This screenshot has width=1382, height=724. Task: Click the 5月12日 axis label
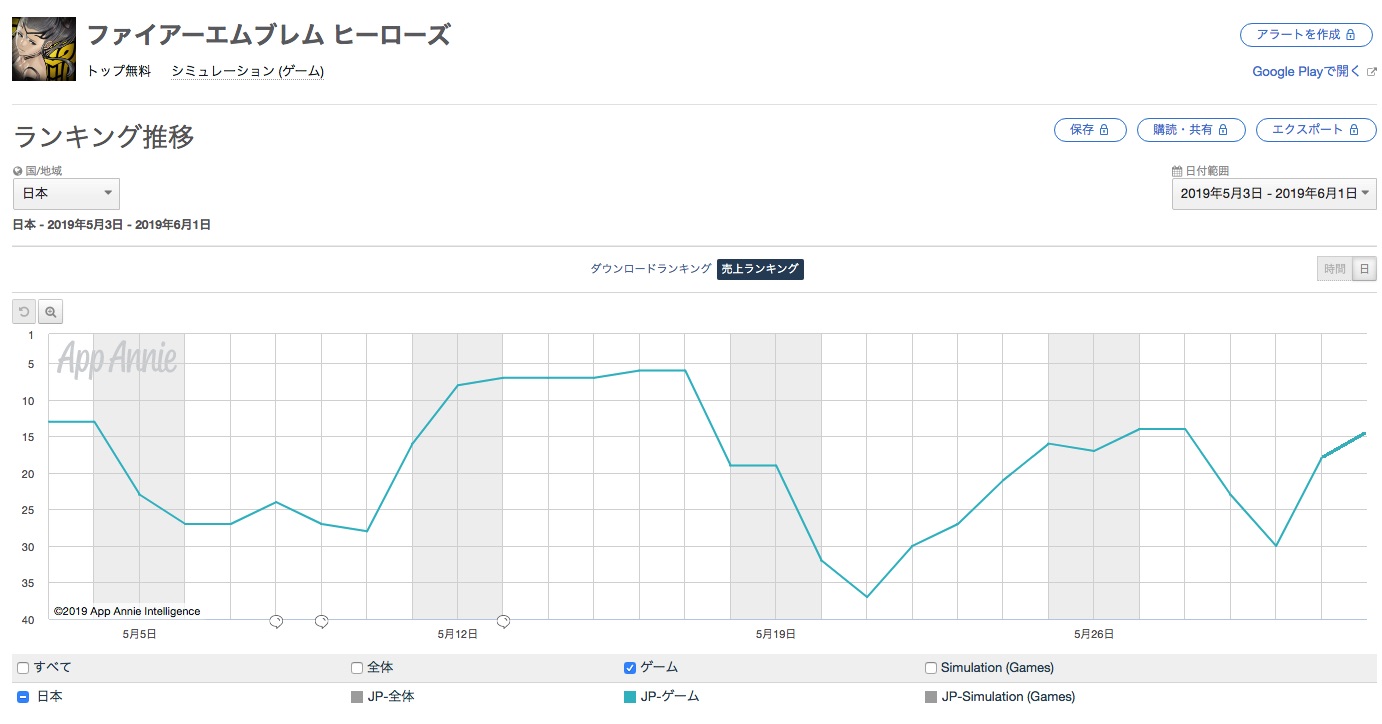(x=457, y=634)
